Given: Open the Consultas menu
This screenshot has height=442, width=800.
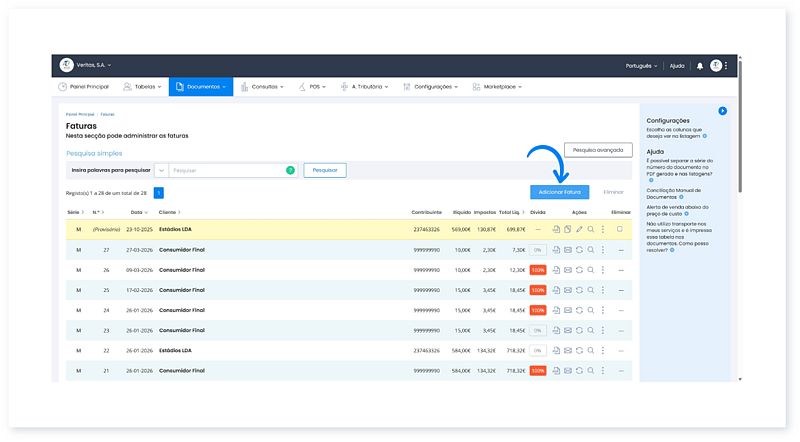Looking at the screenshot, I should [x=262, y=87].
